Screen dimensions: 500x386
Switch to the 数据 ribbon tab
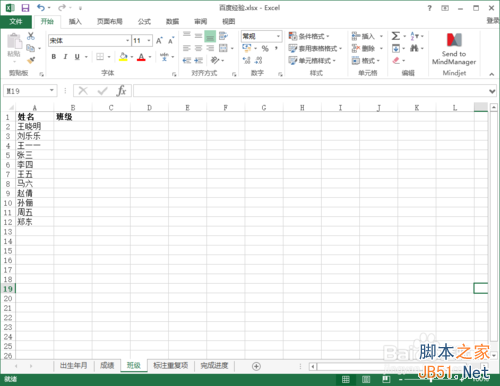[173, 22]
